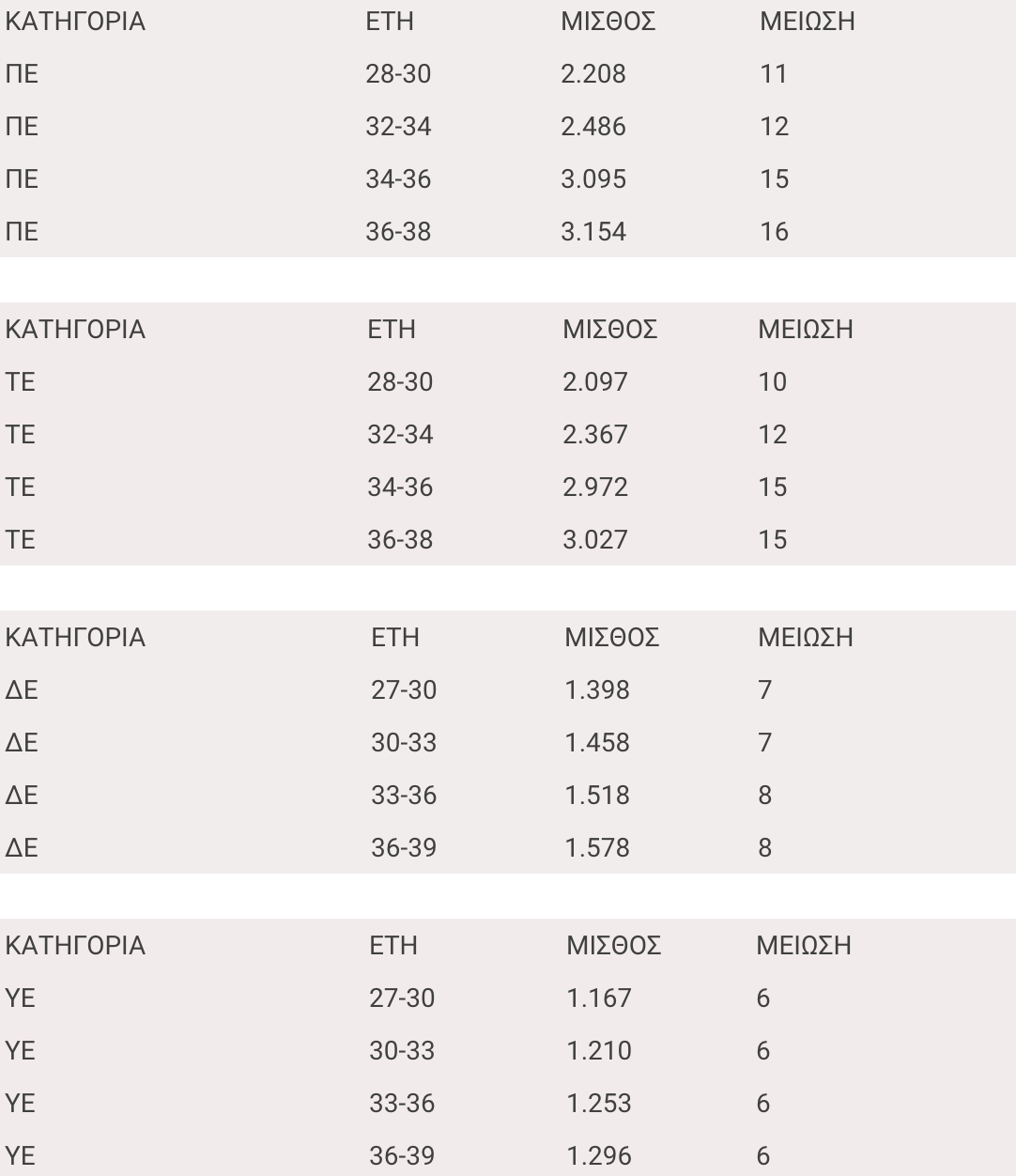The height and width of the screenshot is (1176, 1016).
Task: Click the salary value 1.518
Action: 596,796
